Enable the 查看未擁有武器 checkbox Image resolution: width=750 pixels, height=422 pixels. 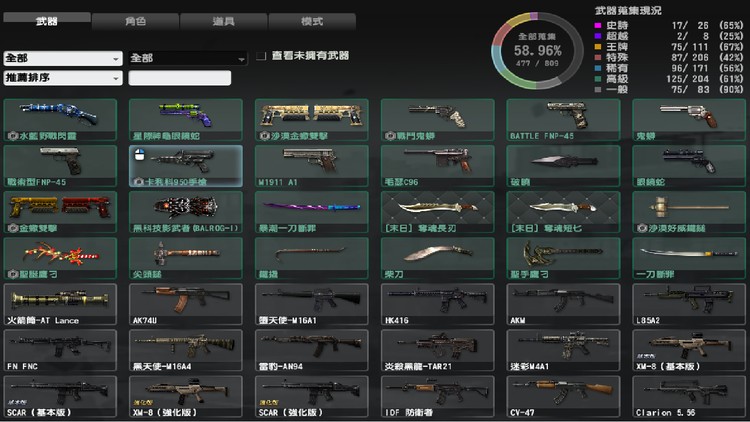pyautogui.click(x=261, y=56)
